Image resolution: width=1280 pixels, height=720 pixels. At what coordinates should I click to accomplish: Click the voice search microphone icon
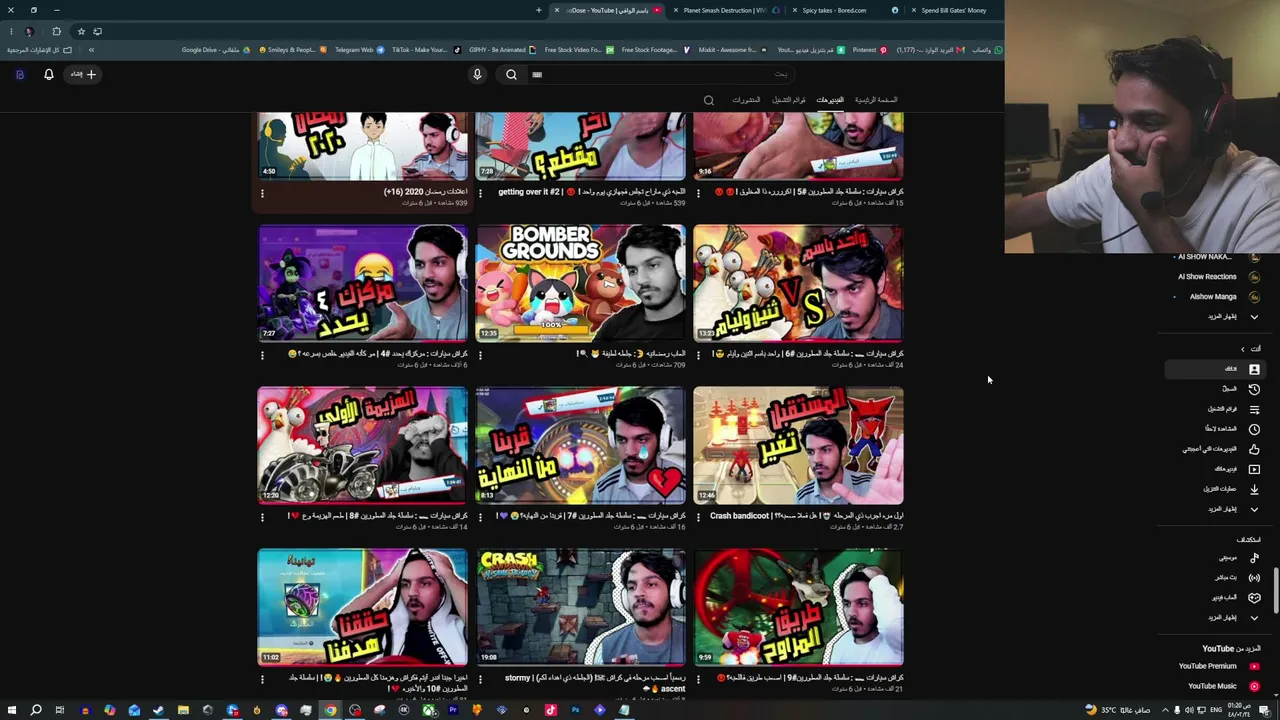click(477, 74)
